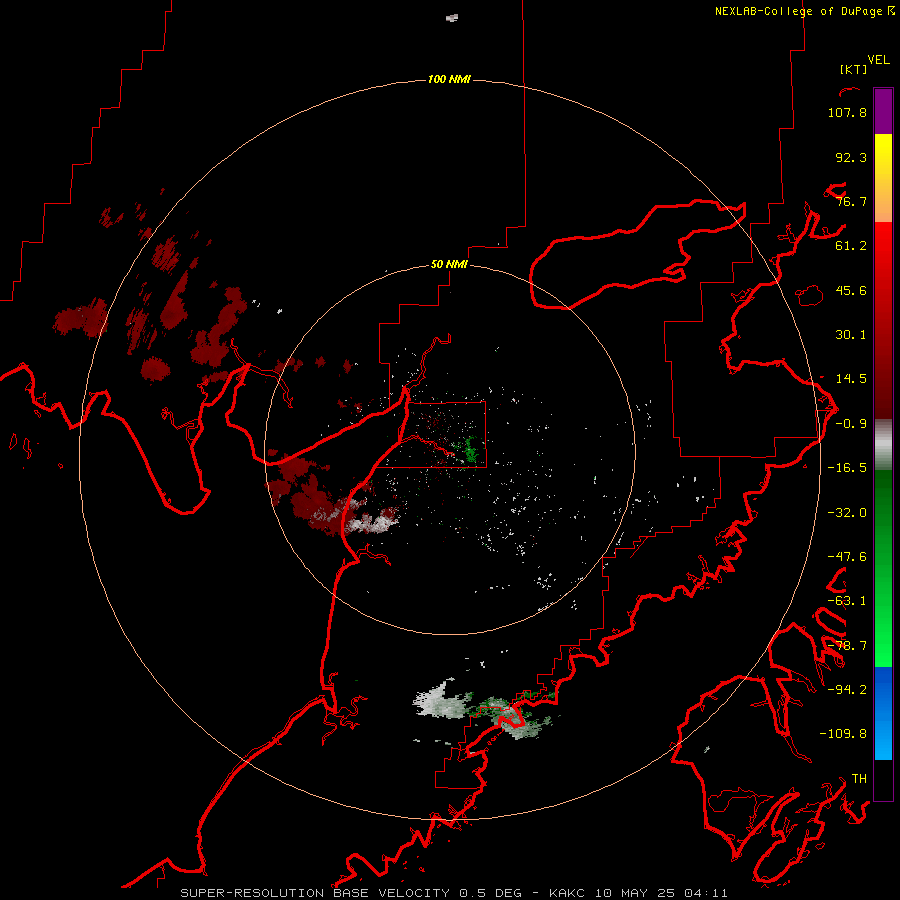This screenshot has height=900, width=900.
Task: Click the 30.1 value on the velocity scale
Action: point(851,335)
